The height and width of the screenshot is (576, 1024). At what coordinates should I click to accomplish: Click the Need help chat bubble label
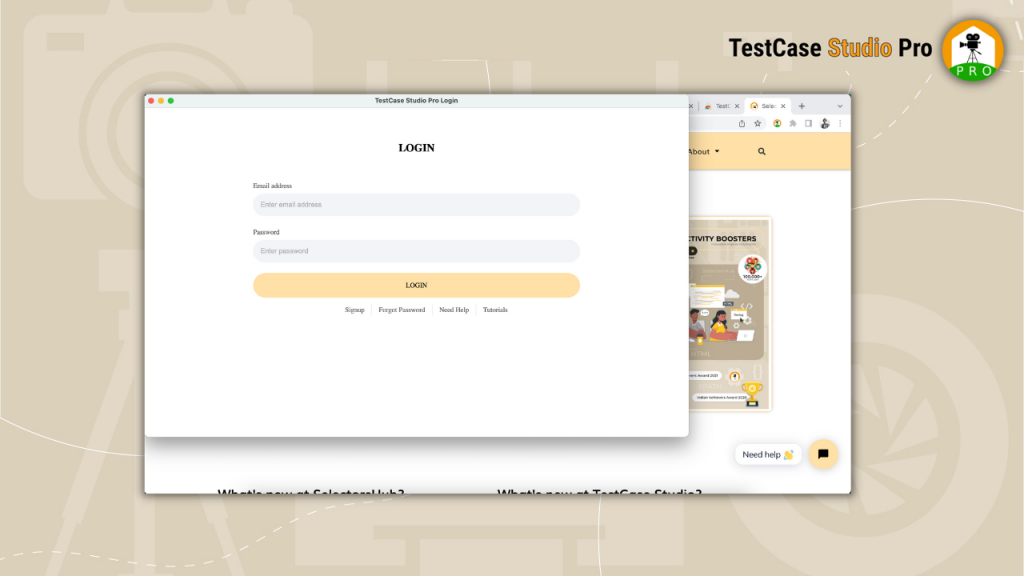click(x=768, y=455)
